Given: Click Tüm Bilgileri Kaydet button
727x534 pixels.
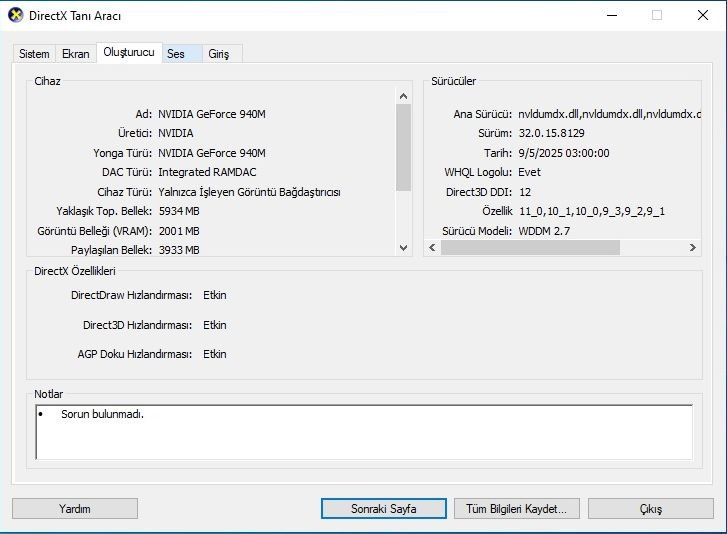Looking at the screenshot, I should tap(516, 509).
